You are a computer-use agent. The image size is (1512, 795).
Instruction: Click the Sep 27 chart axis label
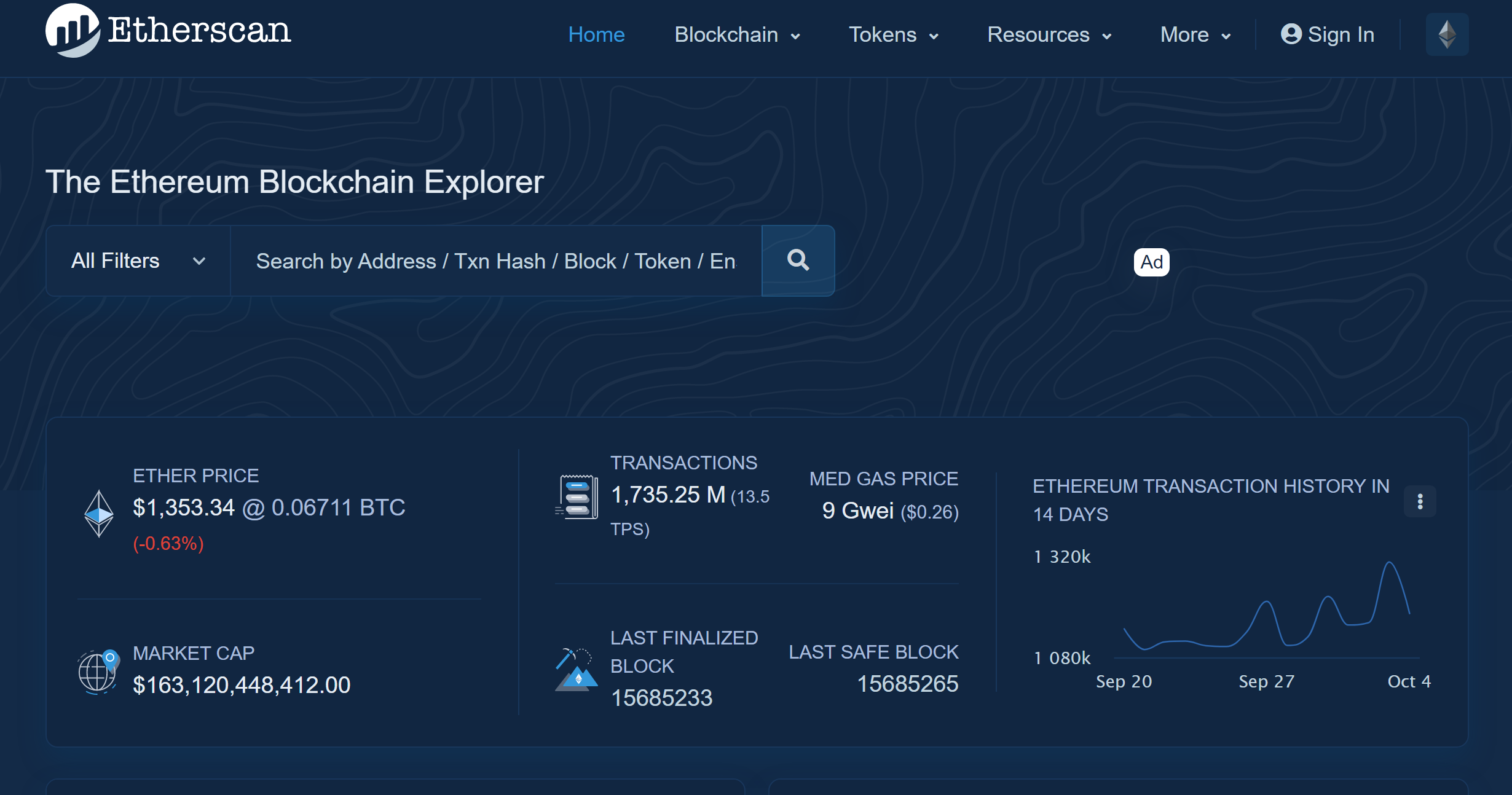point(1266,682)
